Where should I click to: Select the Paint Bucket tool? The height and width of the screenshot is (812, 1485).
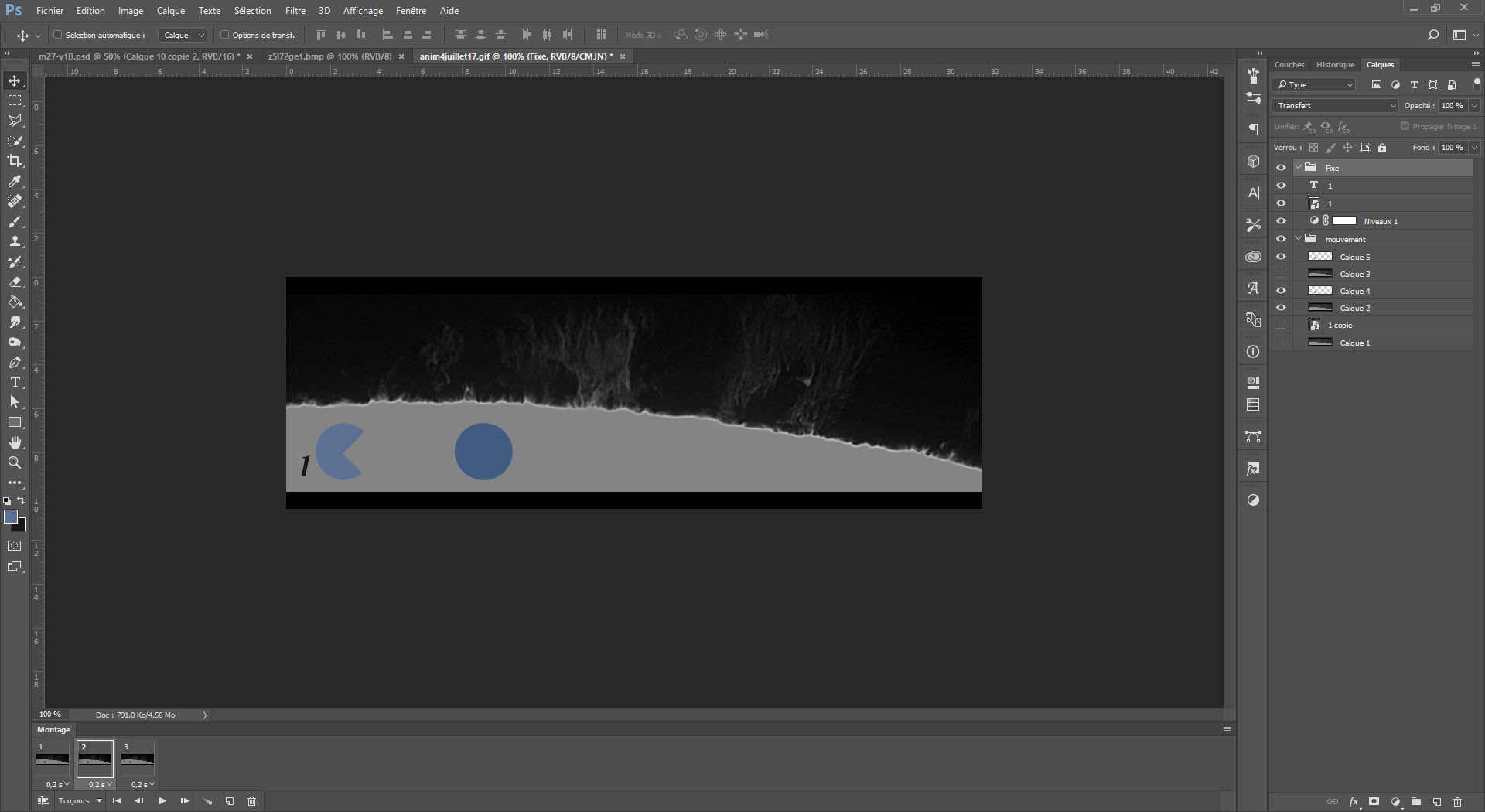pos(15,302)
